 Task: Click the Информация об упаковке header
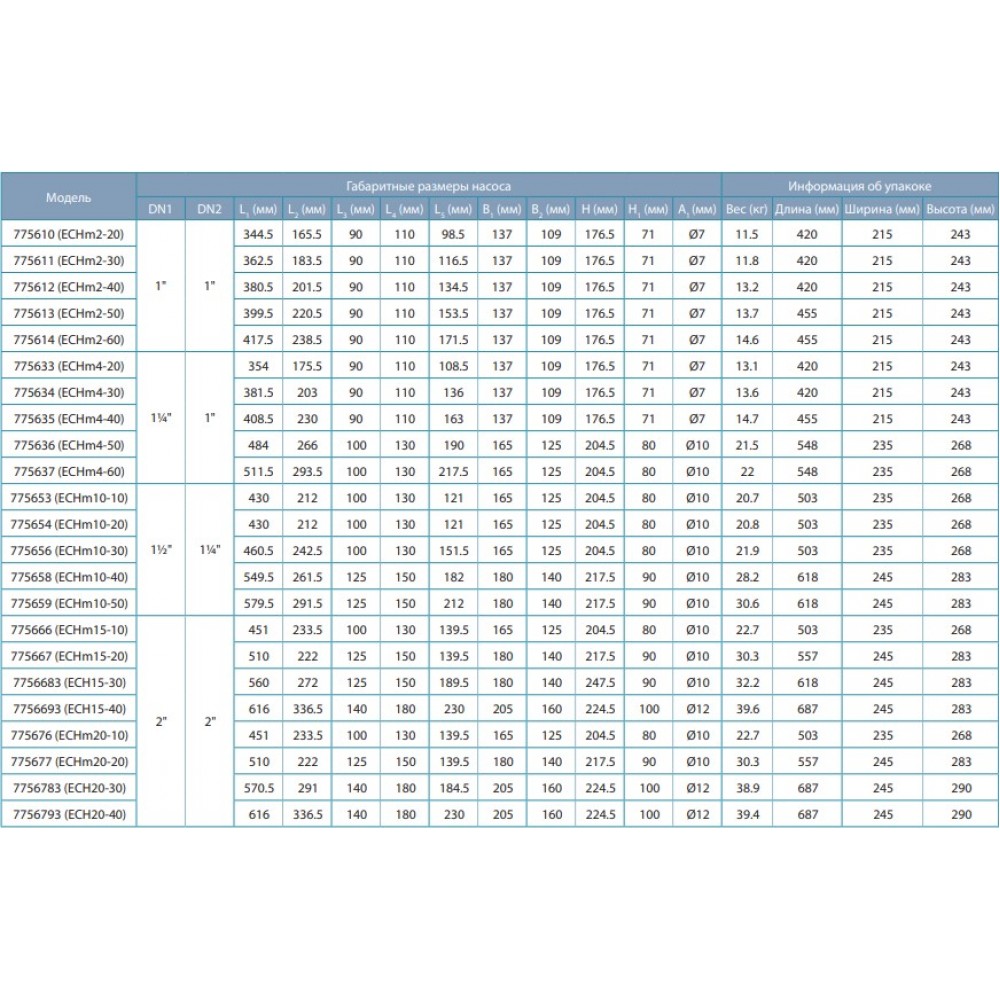tap(860, 186)
